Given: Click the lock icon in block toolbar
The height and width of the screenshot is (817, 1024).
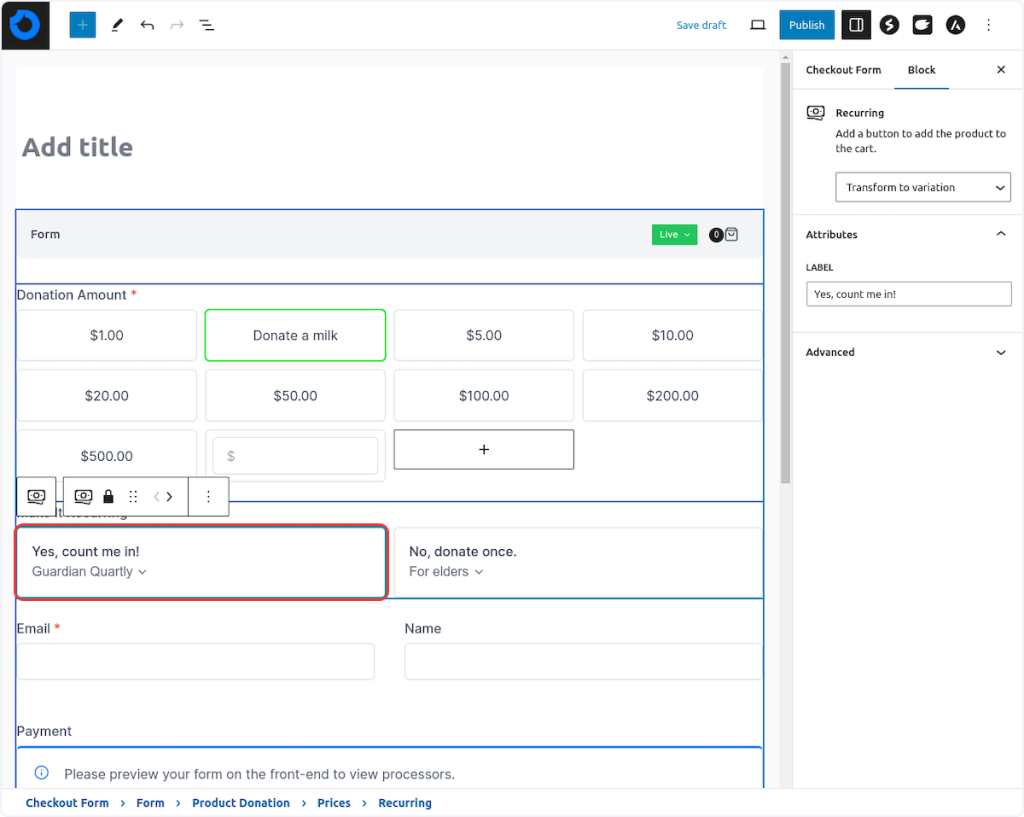Looking at the screenshot, I should [108, 497].
